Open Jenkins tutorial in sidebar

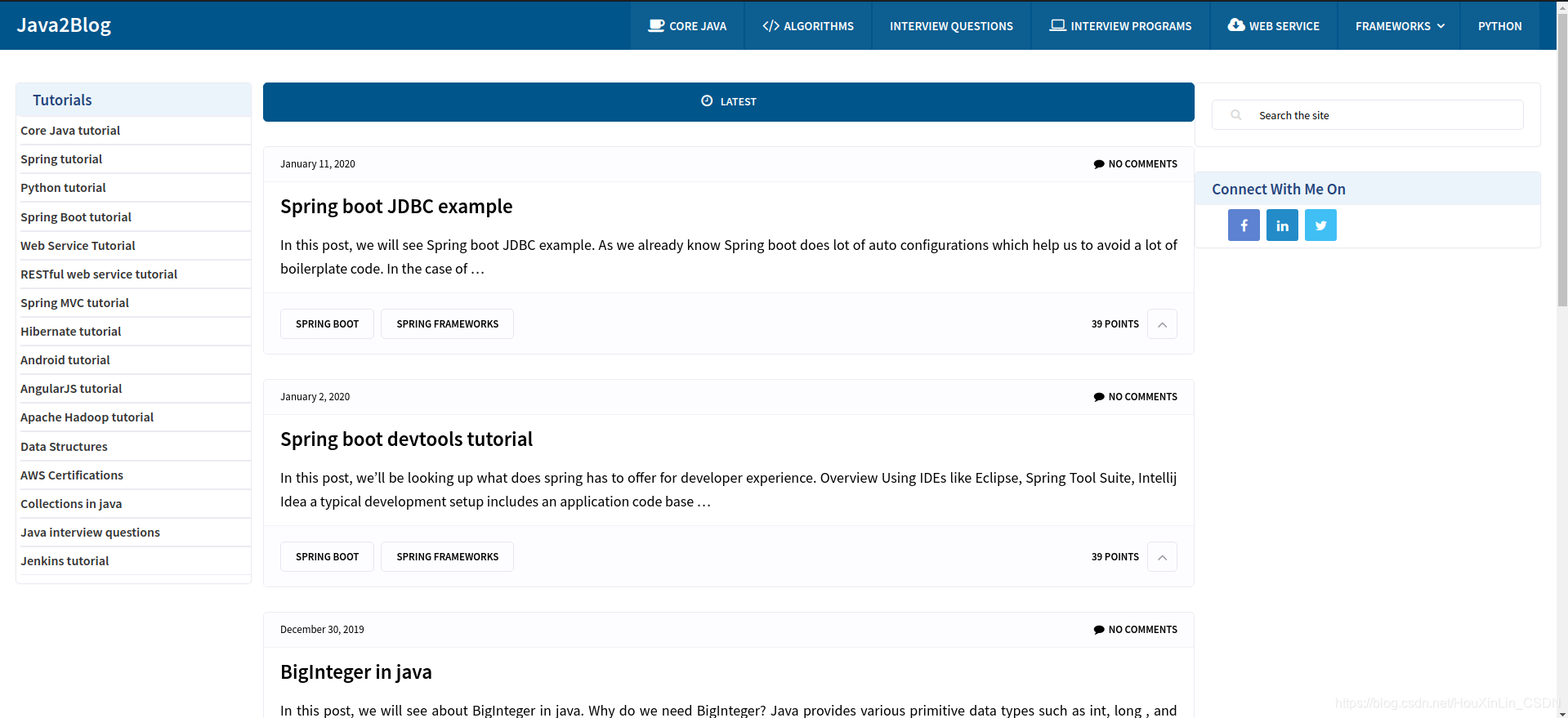click(x=65, y=561)
